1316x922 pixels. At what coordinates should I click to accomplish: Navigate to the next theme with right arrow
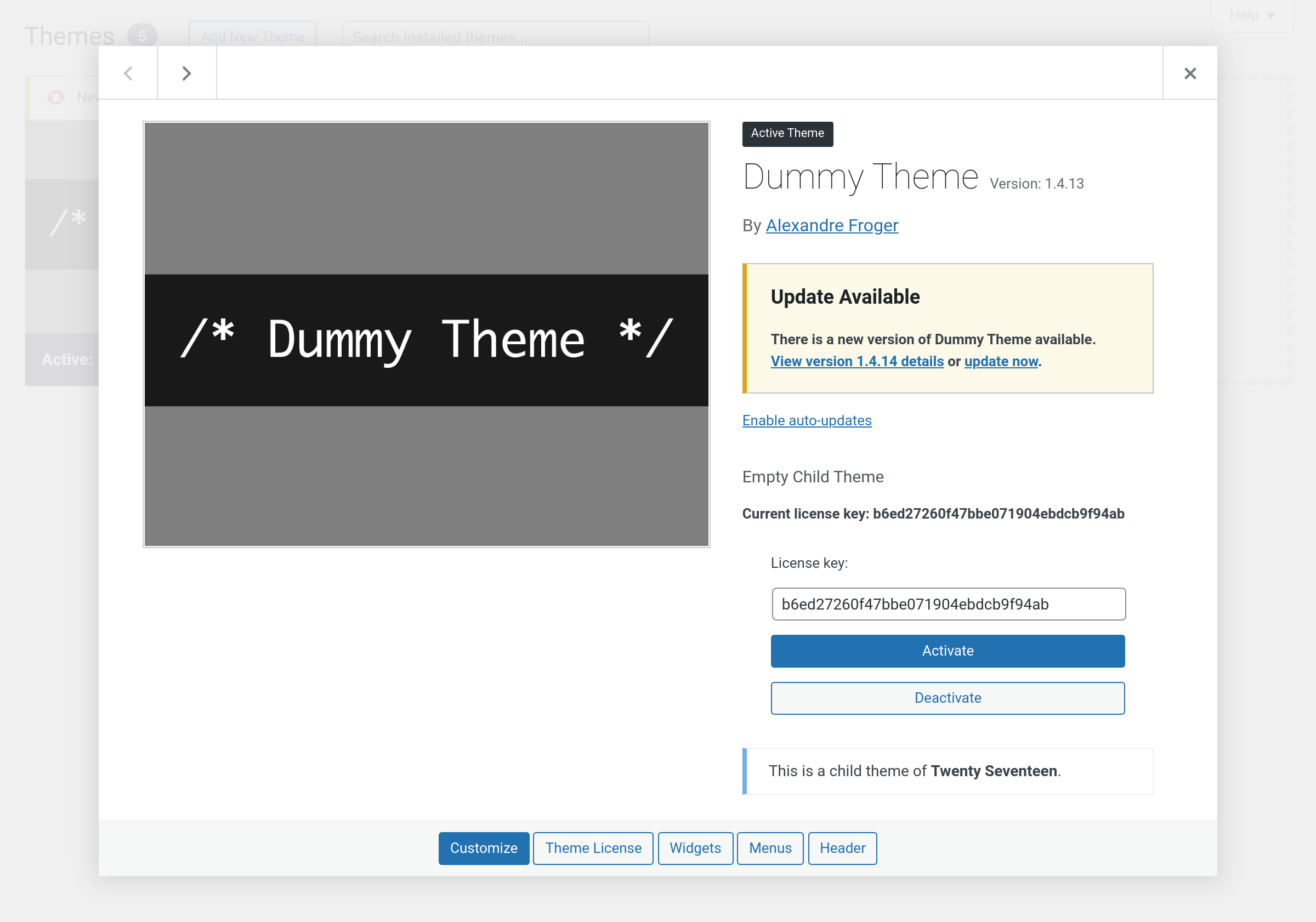tap(186, 73)
